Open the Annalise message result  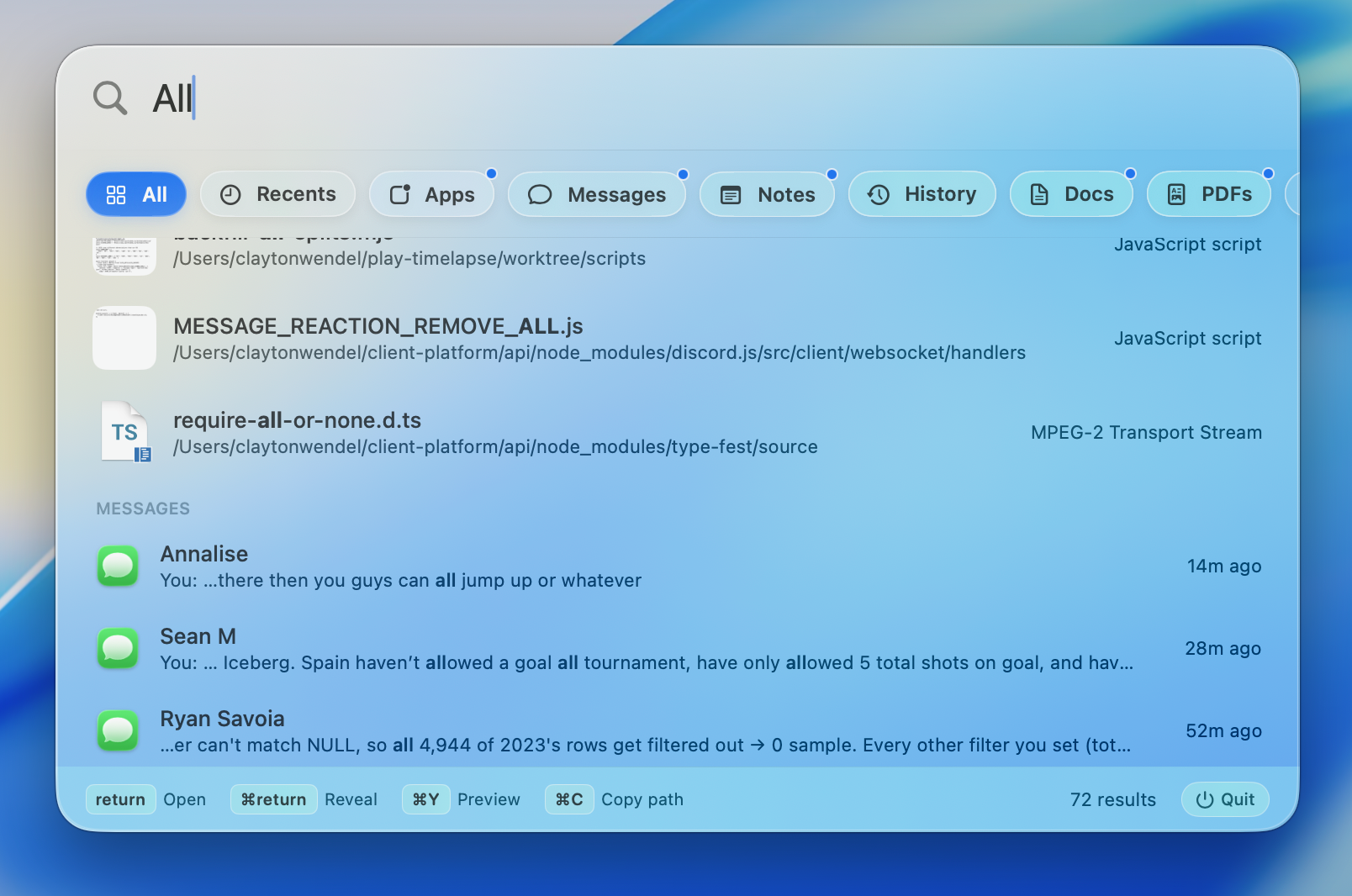point(677,567)
